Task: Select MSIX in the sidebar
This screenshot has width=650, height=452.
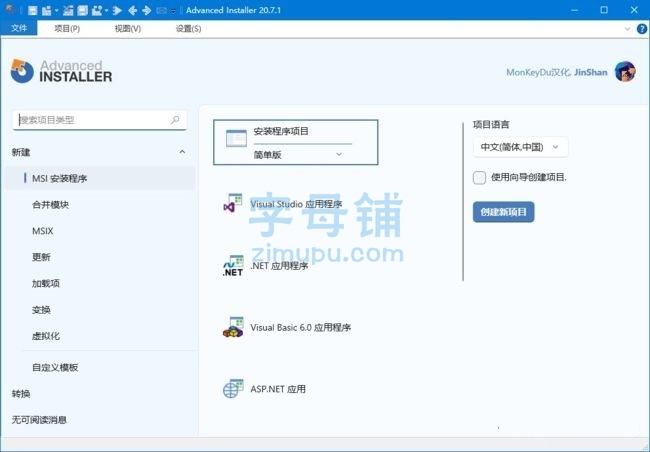Action: 43,231
